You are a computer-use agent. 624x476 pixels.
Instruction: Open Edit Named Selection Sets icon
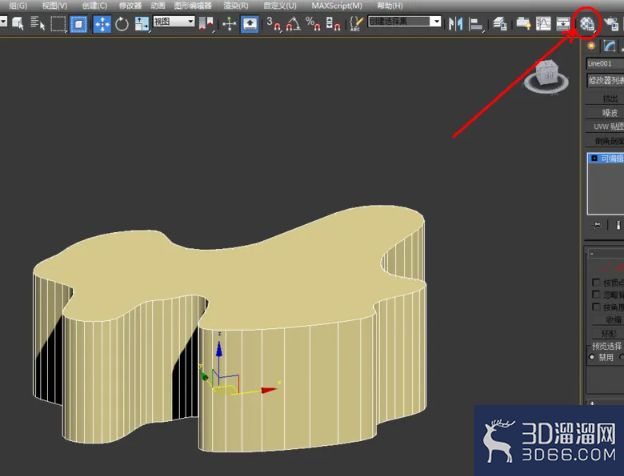(356, 24)
